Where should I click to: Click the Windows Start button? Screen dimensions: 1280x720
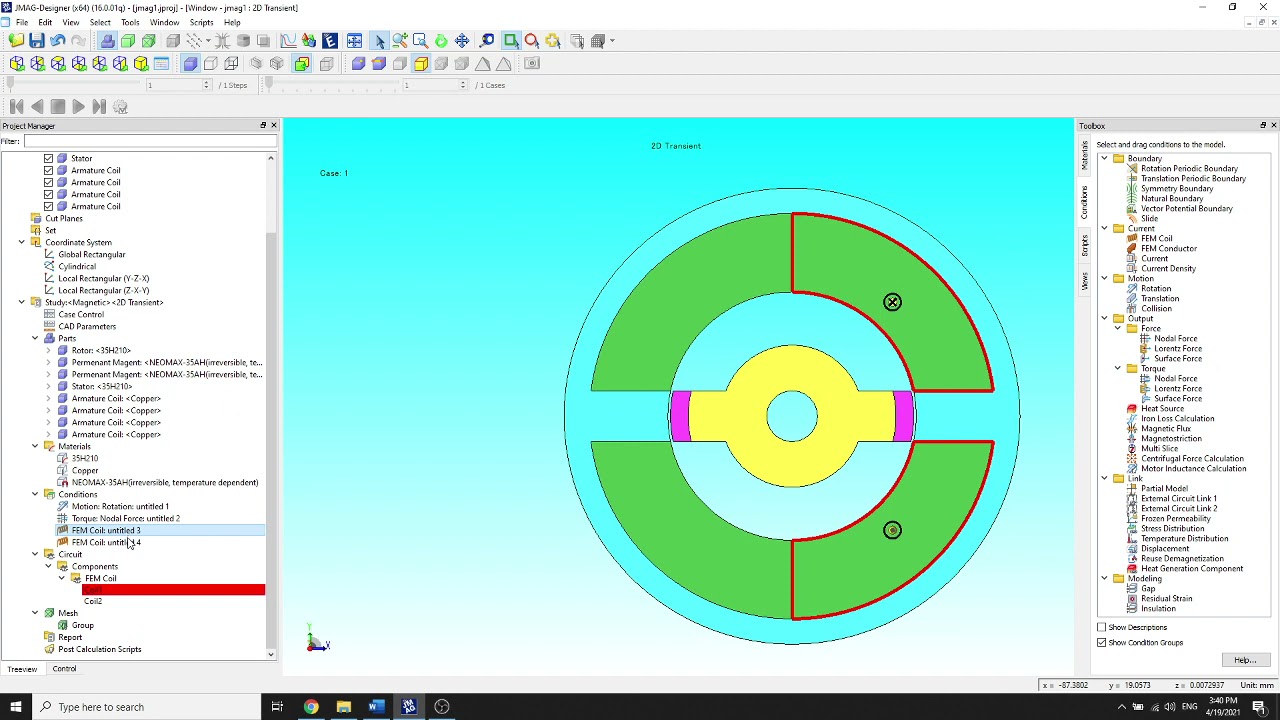15,707
